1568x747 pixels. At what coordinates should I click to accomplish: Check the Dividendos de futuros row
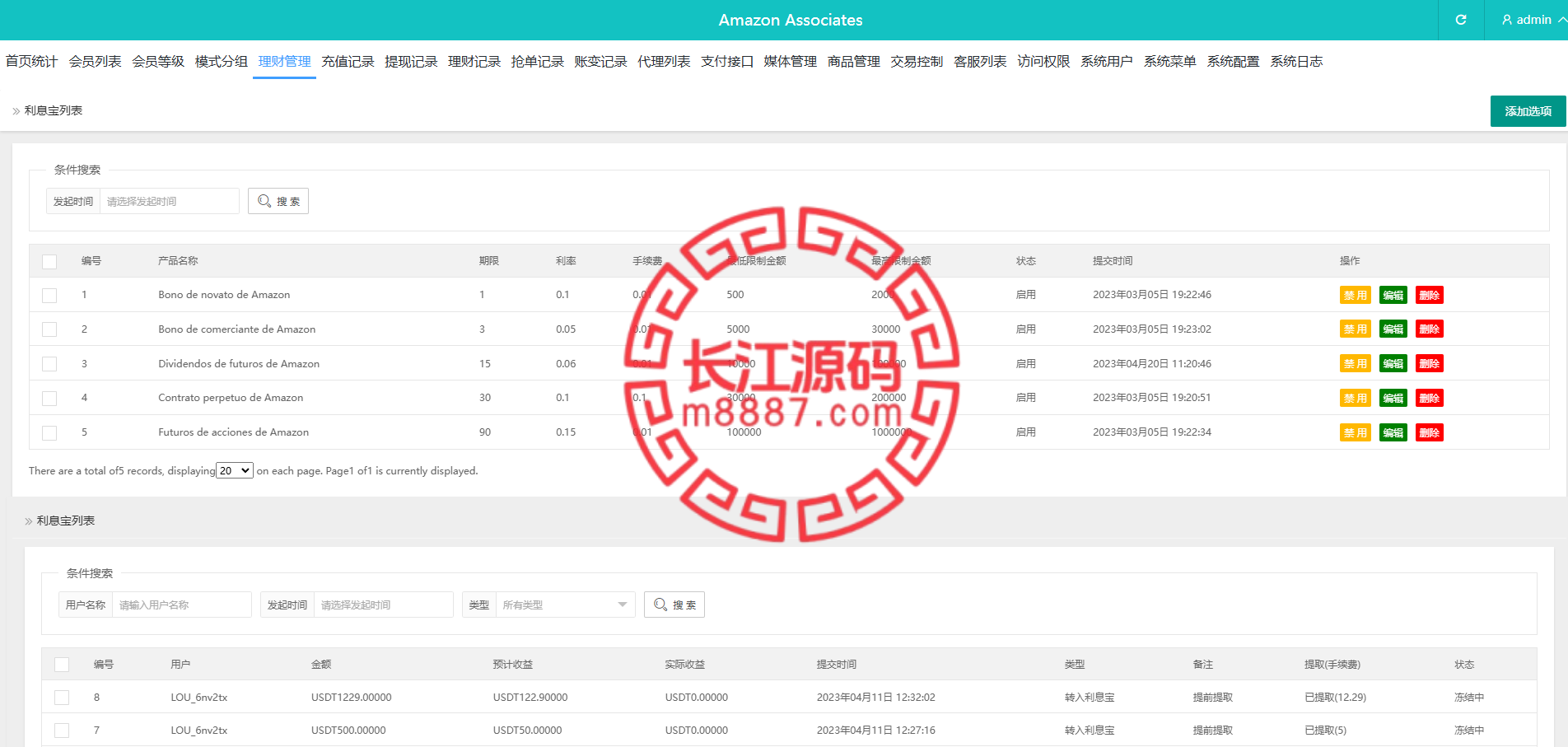pyautogui.click(x=49, y=364)
